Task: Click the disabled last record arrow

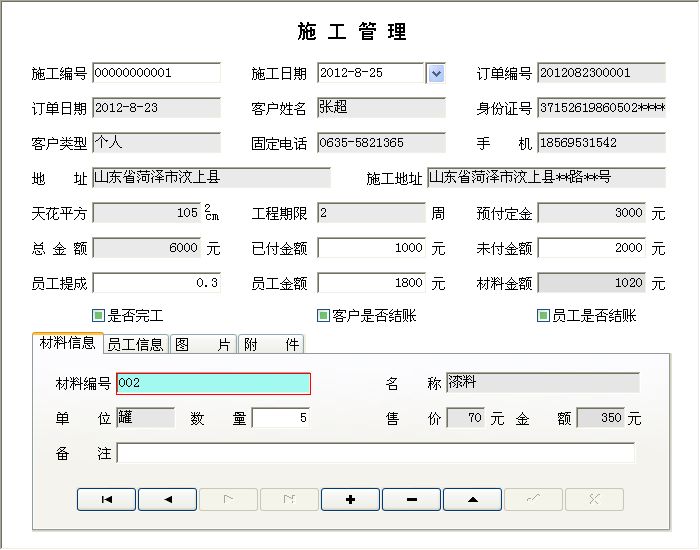Action: coord(289,499)
